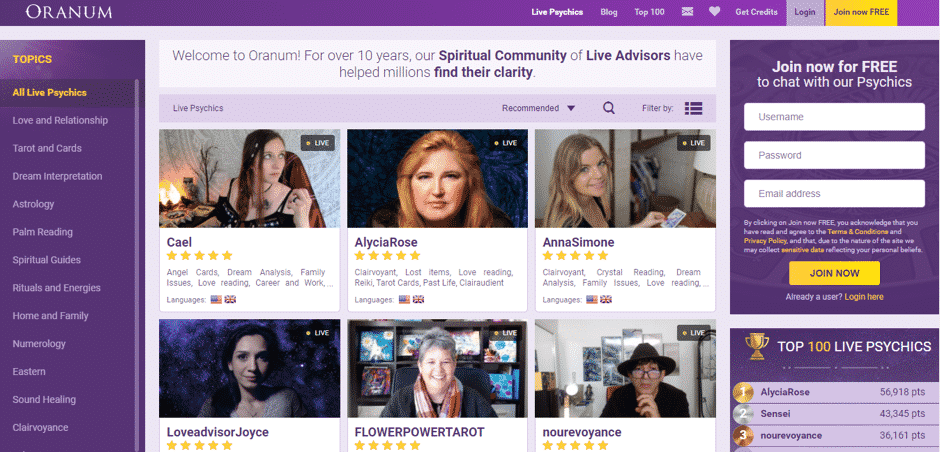This screenshot has height=452, width=940.
Task: Click AlyciaRose's five-star rating
Action: (x=387, y=256)
